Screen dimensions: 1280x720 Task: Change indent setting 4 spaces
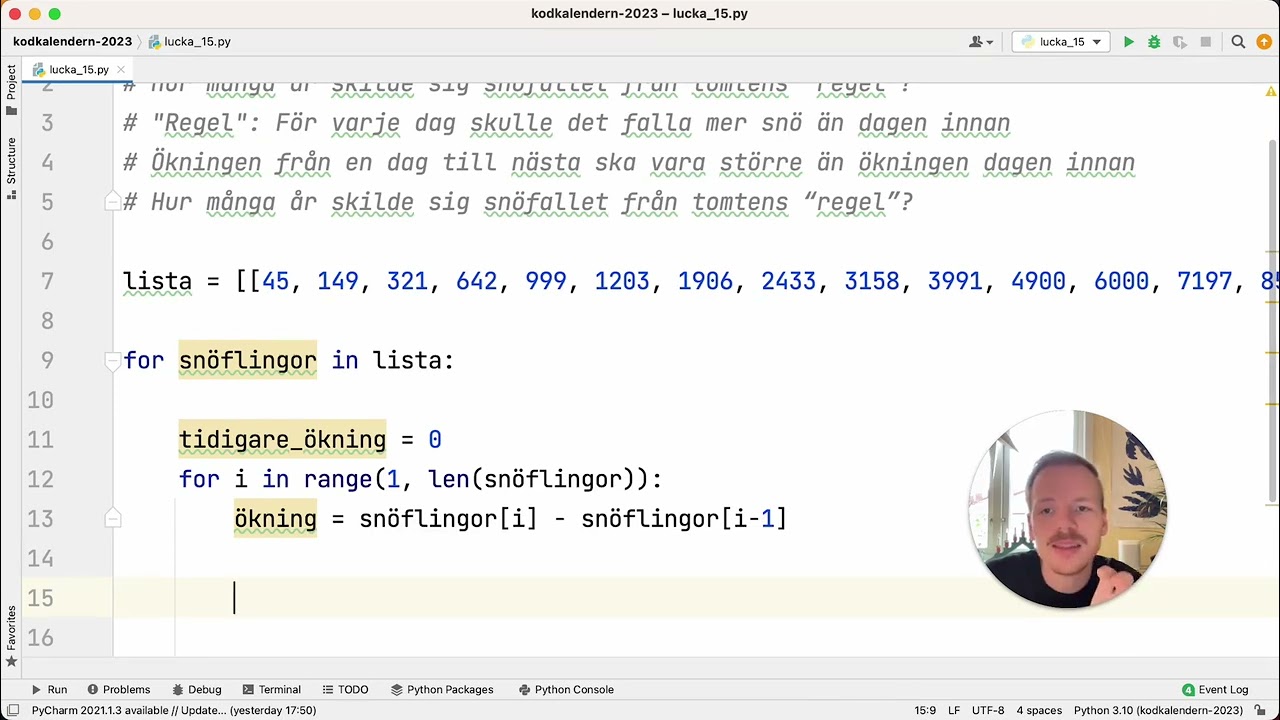pyautogui.click(x=1039, y=711)
